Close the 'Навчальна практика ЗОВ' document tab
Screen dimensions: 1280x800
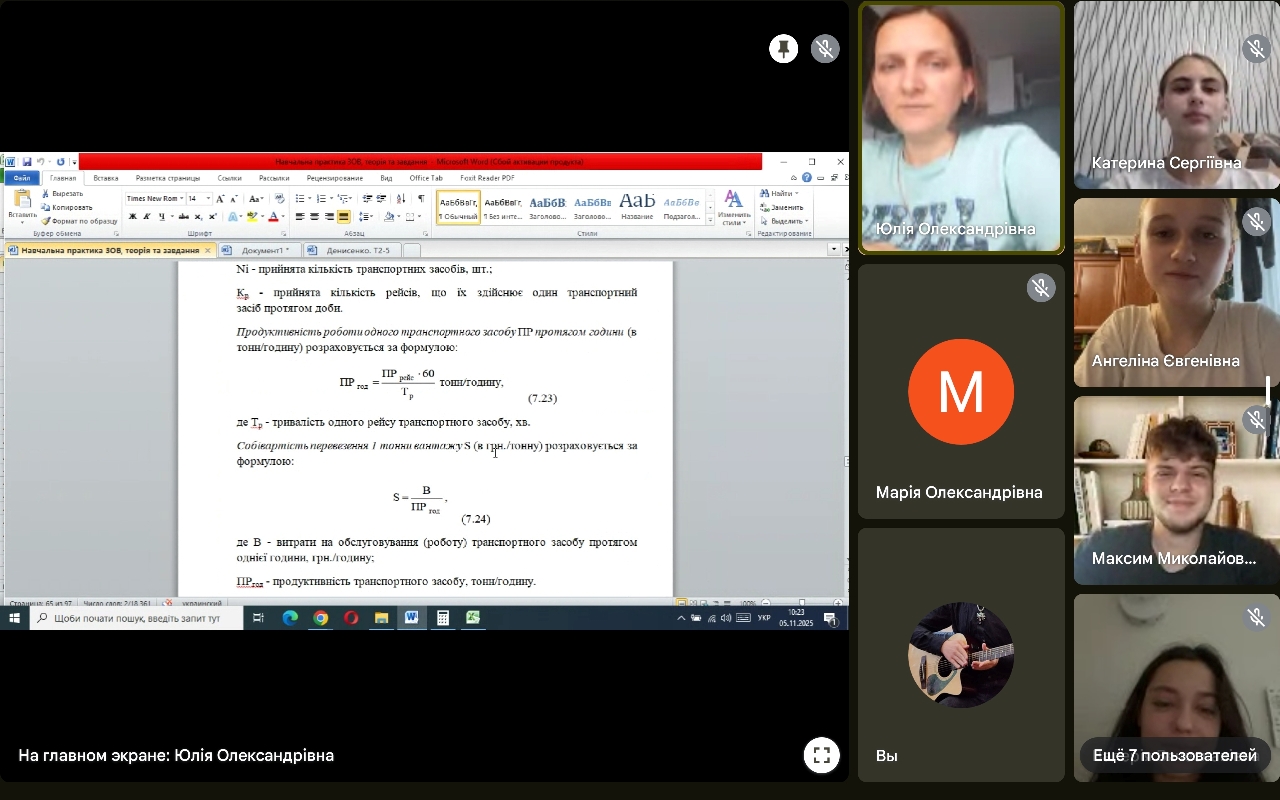(207, 250)
